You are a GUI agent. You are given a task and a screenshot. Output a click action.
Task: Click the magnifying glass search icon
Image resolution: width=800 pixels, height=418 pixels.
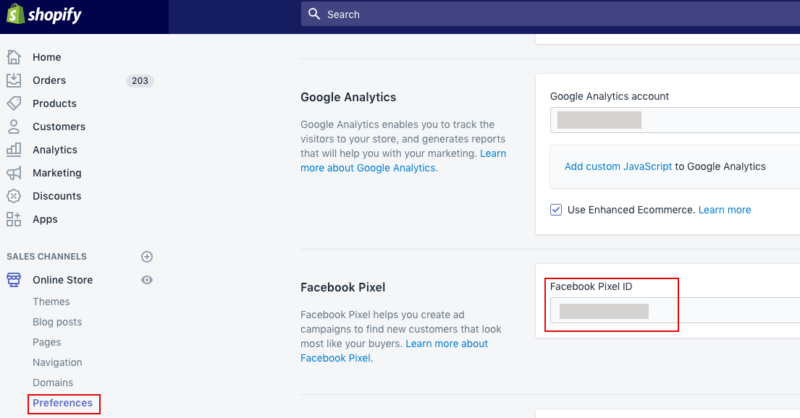(314, 14)
